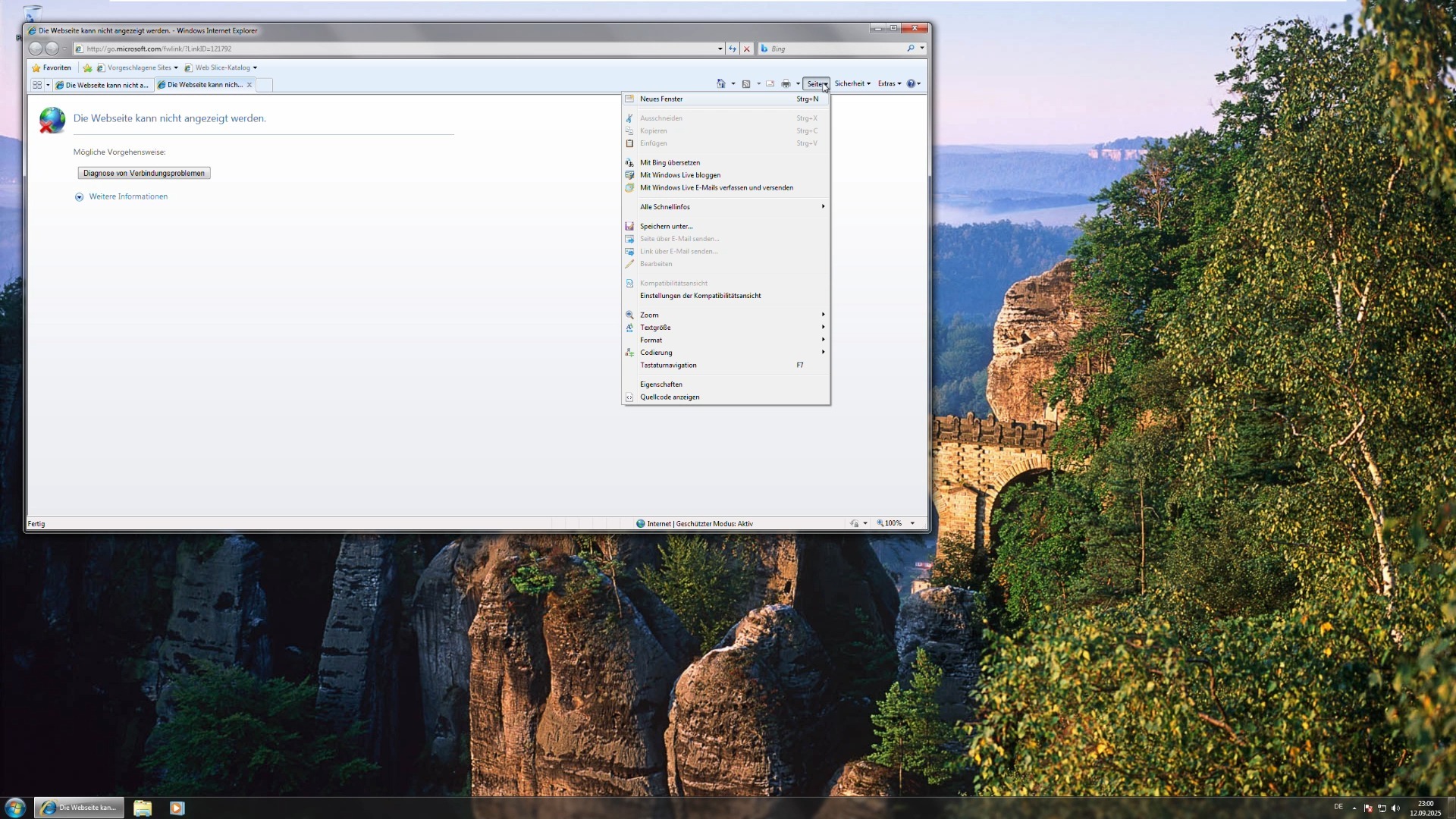Select the Home icon on the command bar
The width and height of the screenshot is (1456, 819).
click(723, 83)
